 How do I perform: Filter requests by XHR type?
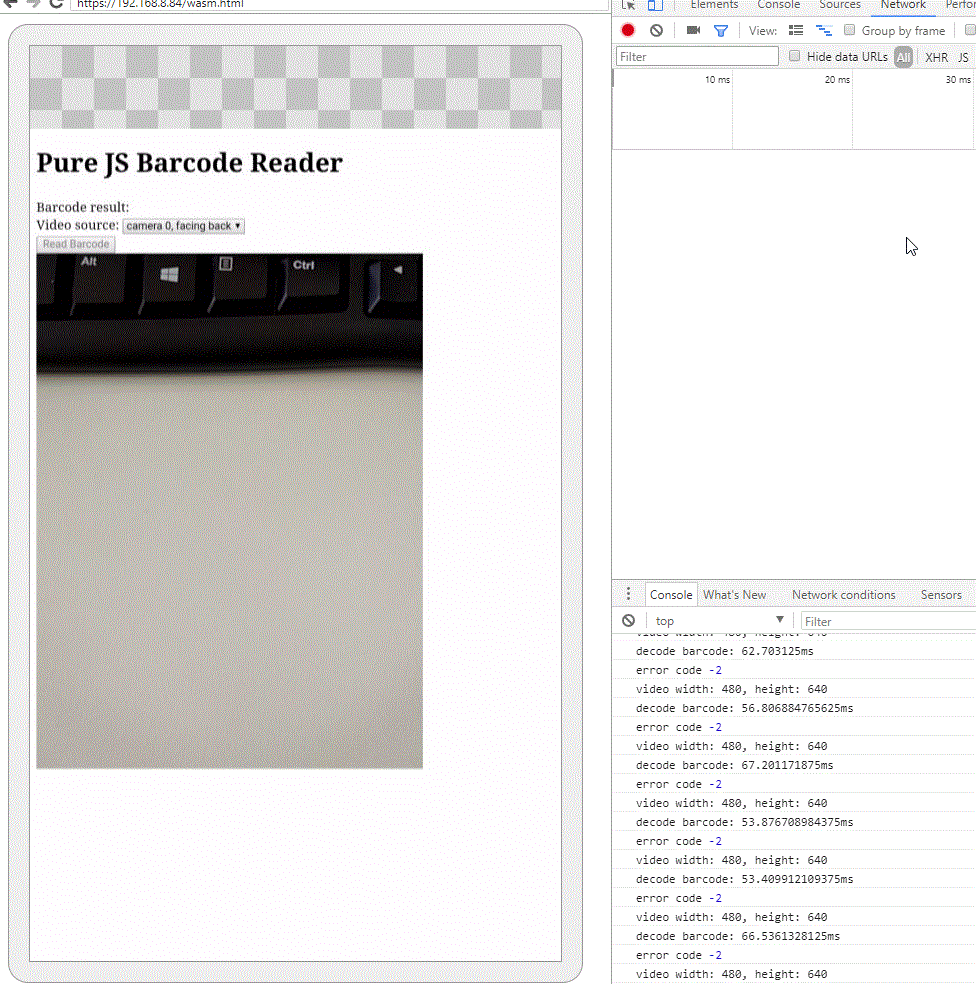coord(936,58)
